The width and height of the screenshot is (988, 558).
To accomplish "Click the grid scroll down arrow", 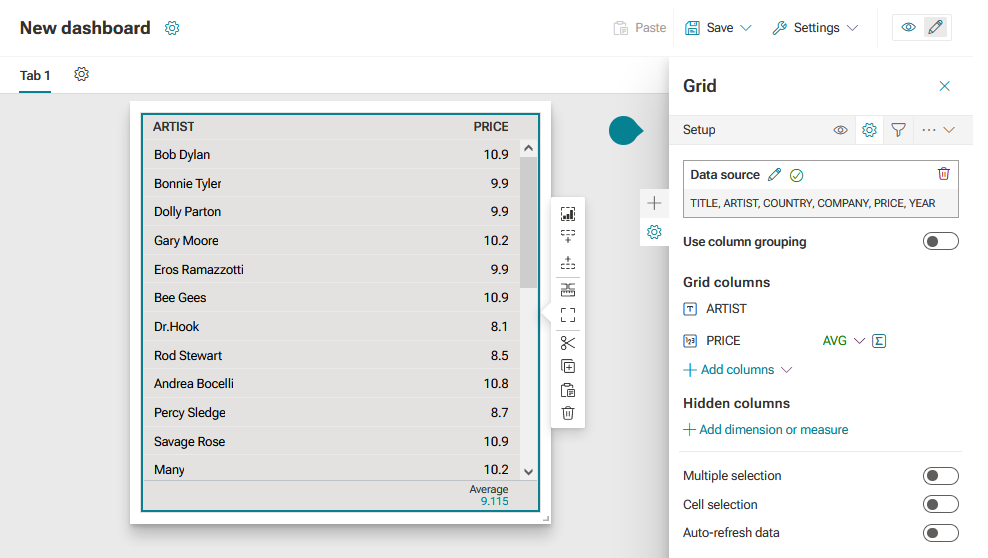I will [x=529, y=472].
